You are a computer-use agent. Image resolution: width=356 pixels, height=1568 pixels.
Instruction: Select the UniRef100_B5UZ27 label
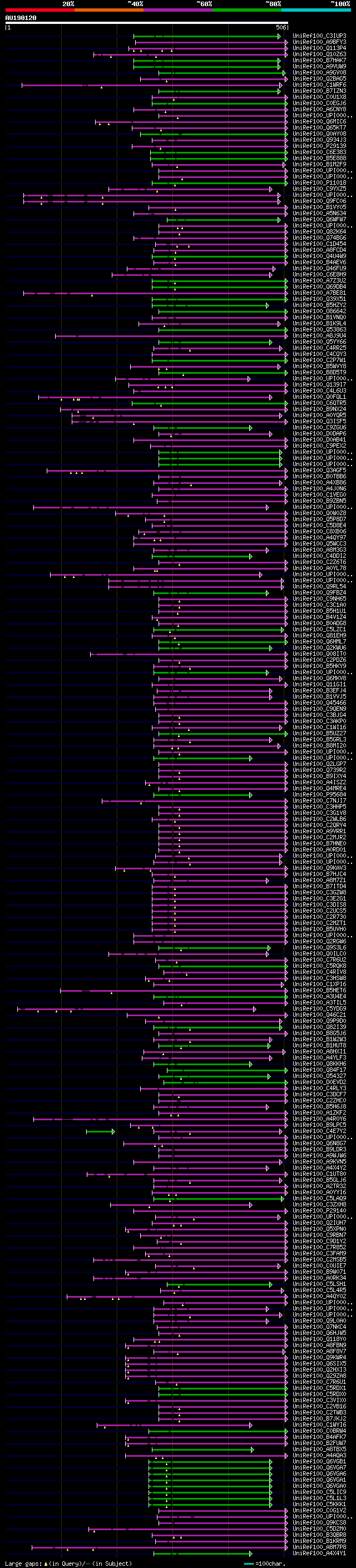[x=319, y=734]
